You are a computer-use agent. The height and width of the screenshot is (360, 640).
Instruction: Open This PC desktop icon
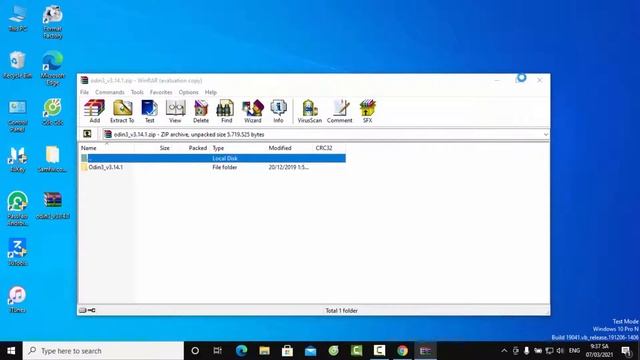(x=18, y=18)
